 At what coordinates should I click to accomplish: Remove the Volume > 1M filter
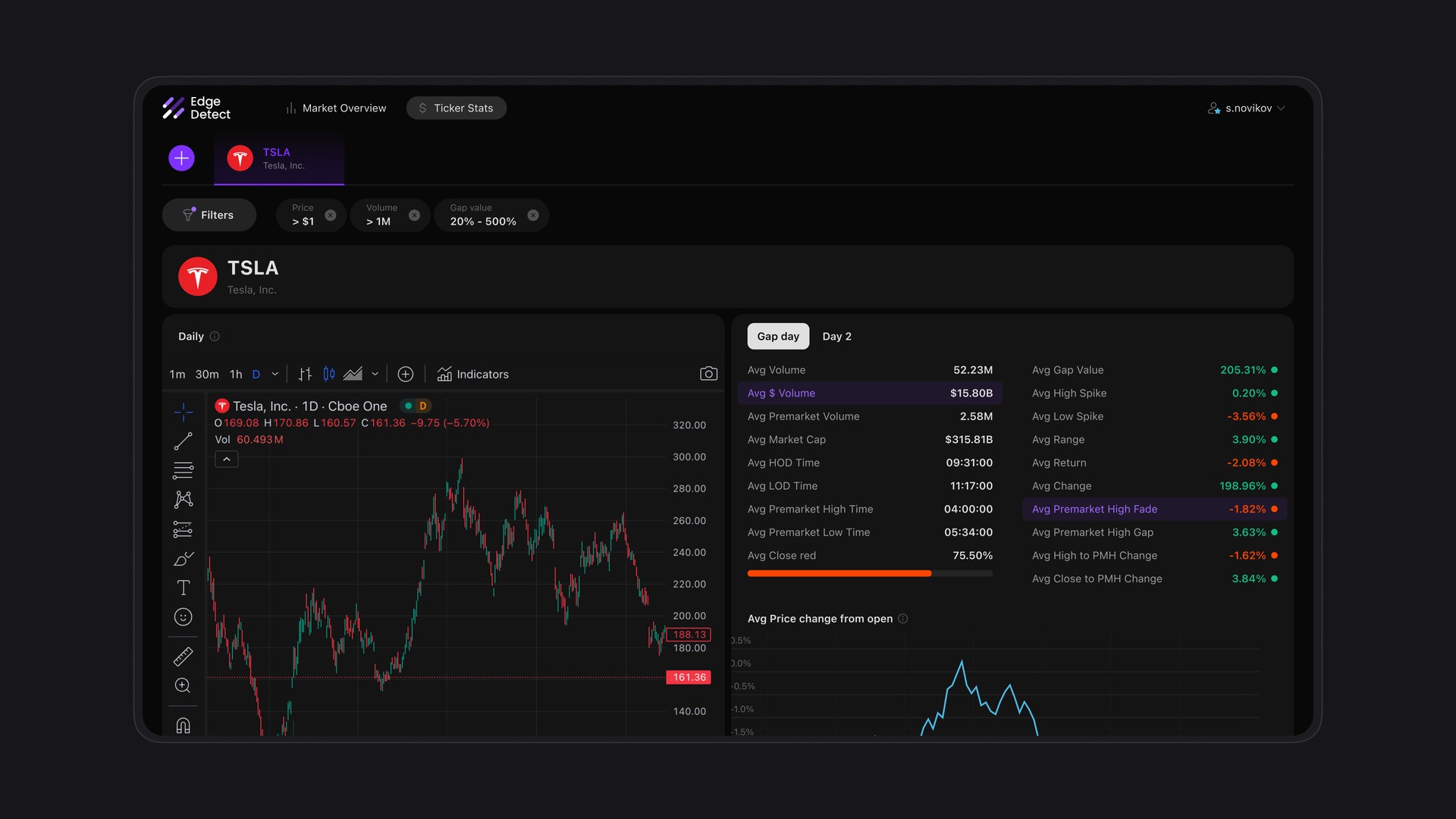[x=414, y=215]
